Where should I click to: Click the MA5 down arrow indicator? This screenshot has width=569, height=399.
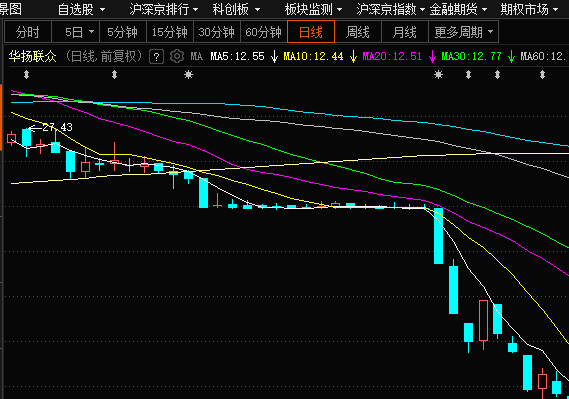tap(274, 57)
